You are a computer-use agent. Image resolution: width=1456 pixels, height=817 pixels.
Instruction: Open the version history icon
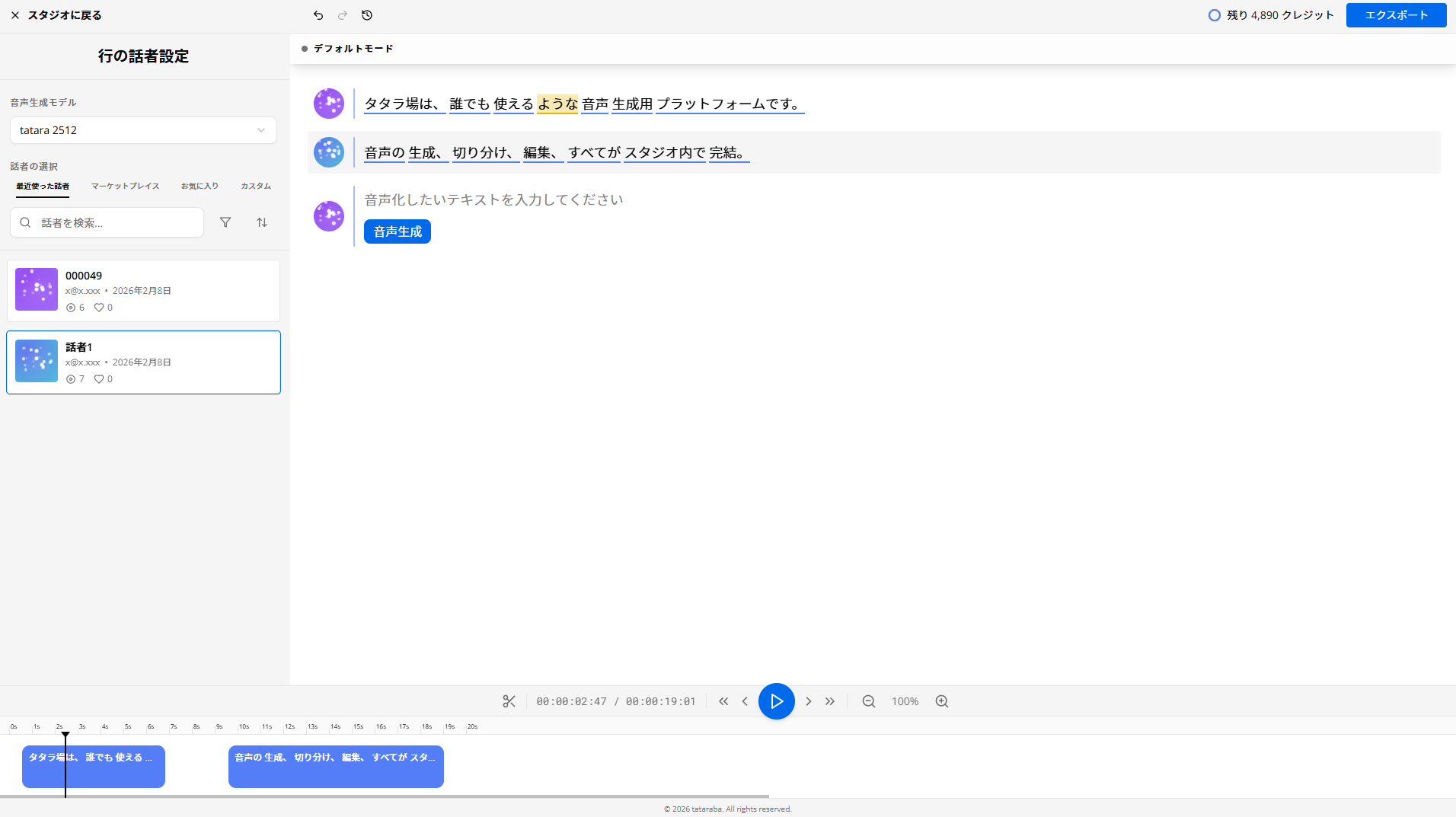coord(367,14)
